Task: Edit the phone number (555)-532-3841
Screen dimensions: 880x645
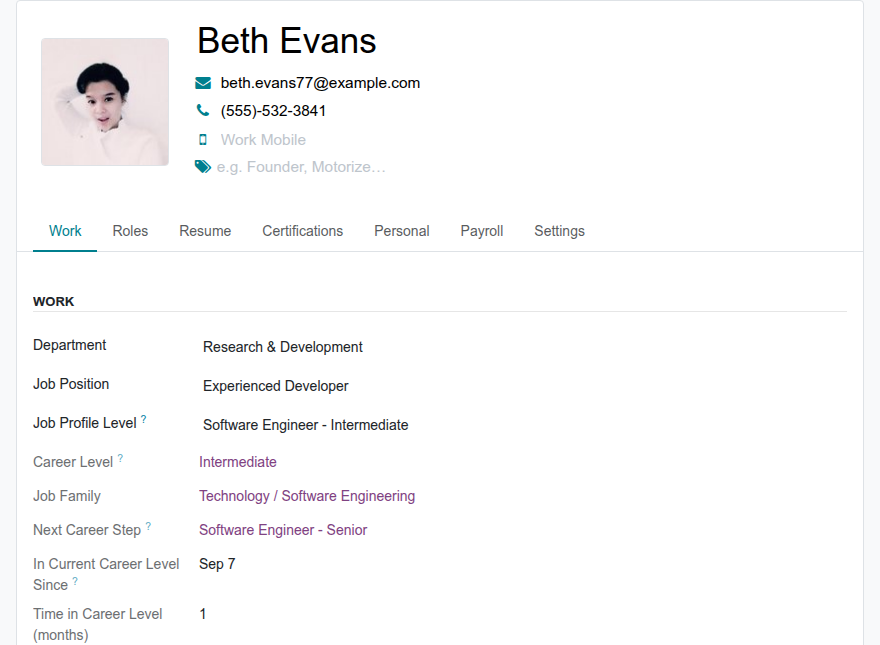Action: tap(273, 111)
